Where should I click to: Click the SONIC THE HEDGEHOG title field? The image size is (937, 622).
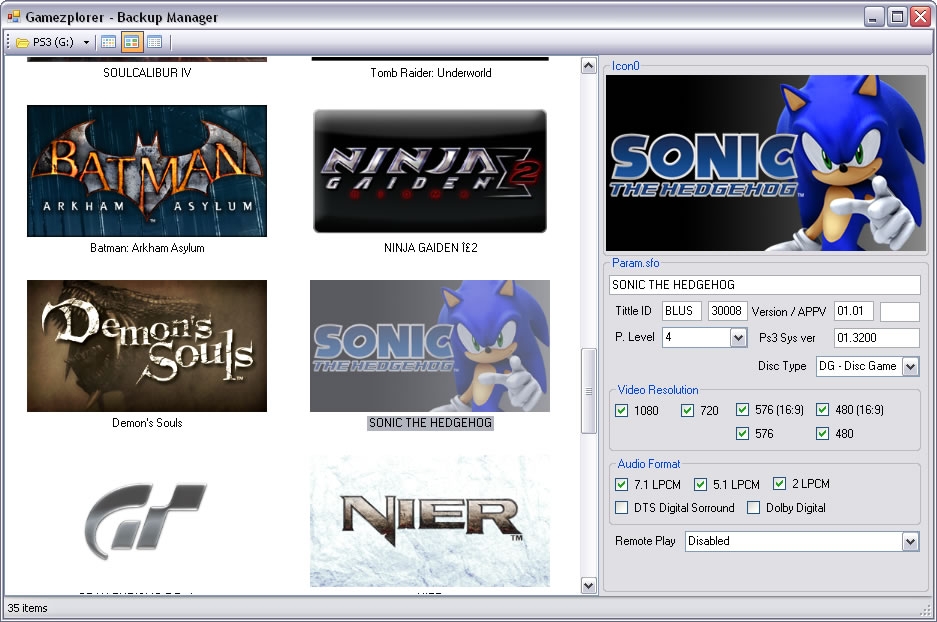pos(764,285)
